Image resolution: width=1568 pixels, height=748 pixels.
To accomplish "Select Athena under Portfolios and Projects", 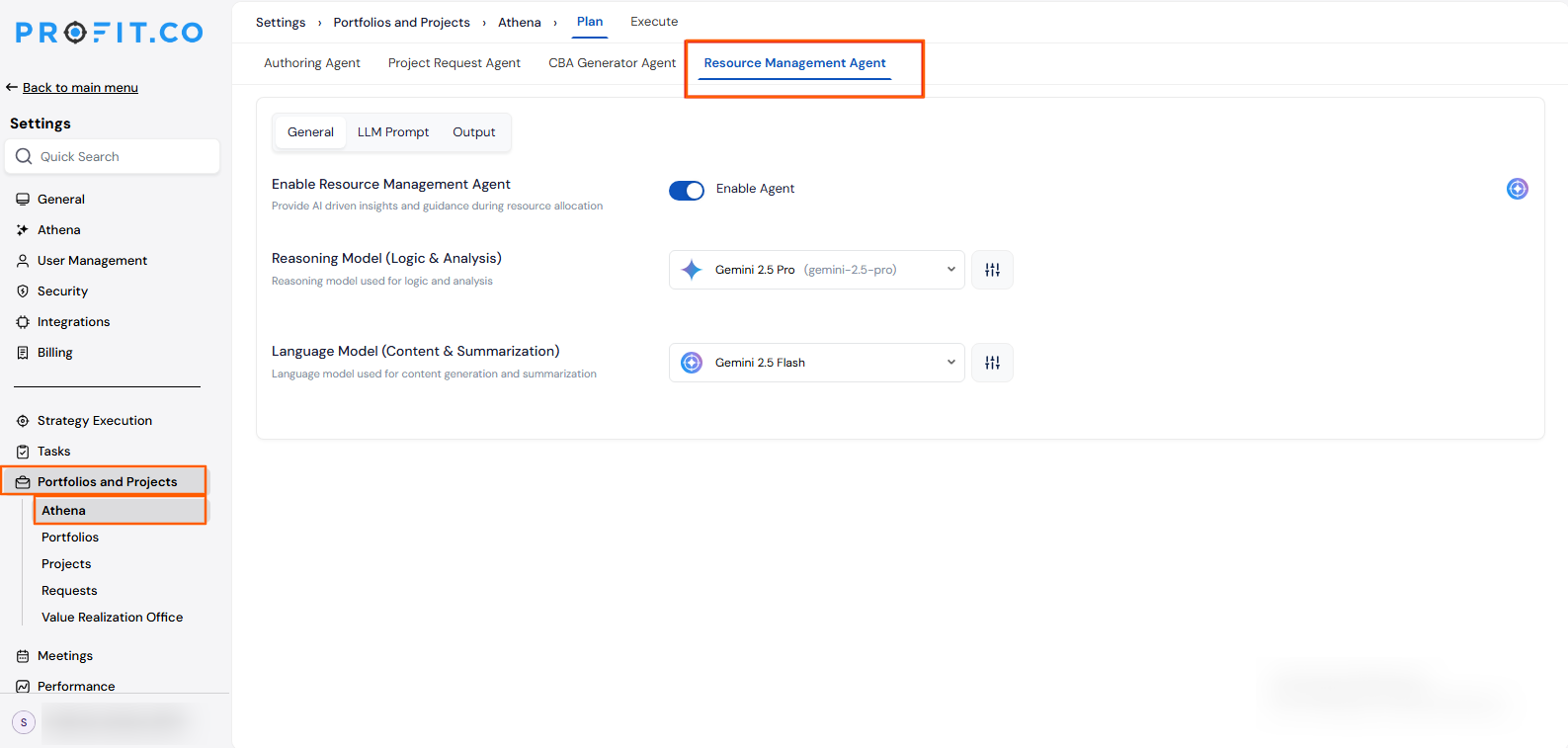I will 121,511.
